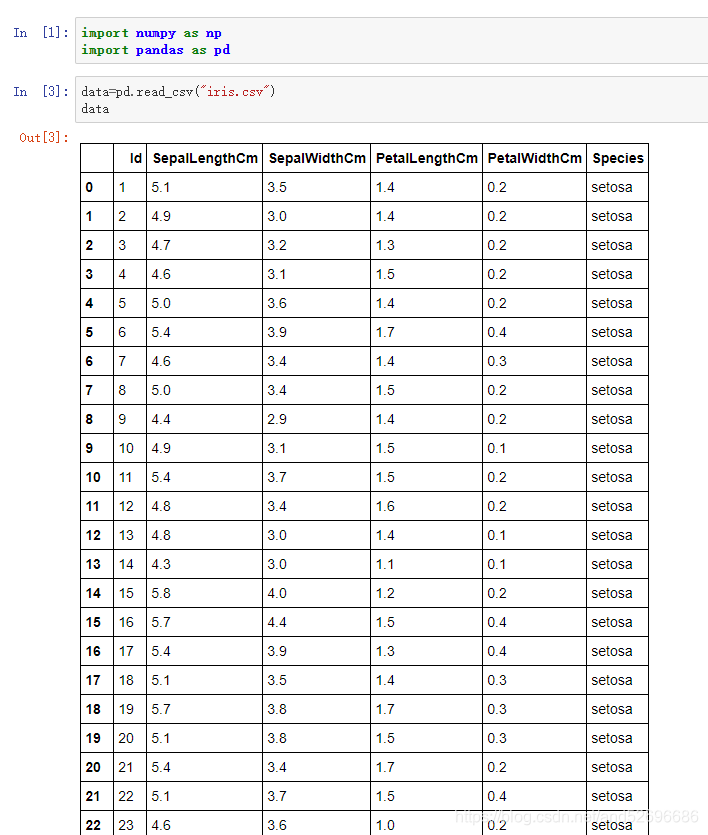708x835 pixels.
Task: Click PetalLengthCm 1.0 in row 22
Action: [385, 825]
